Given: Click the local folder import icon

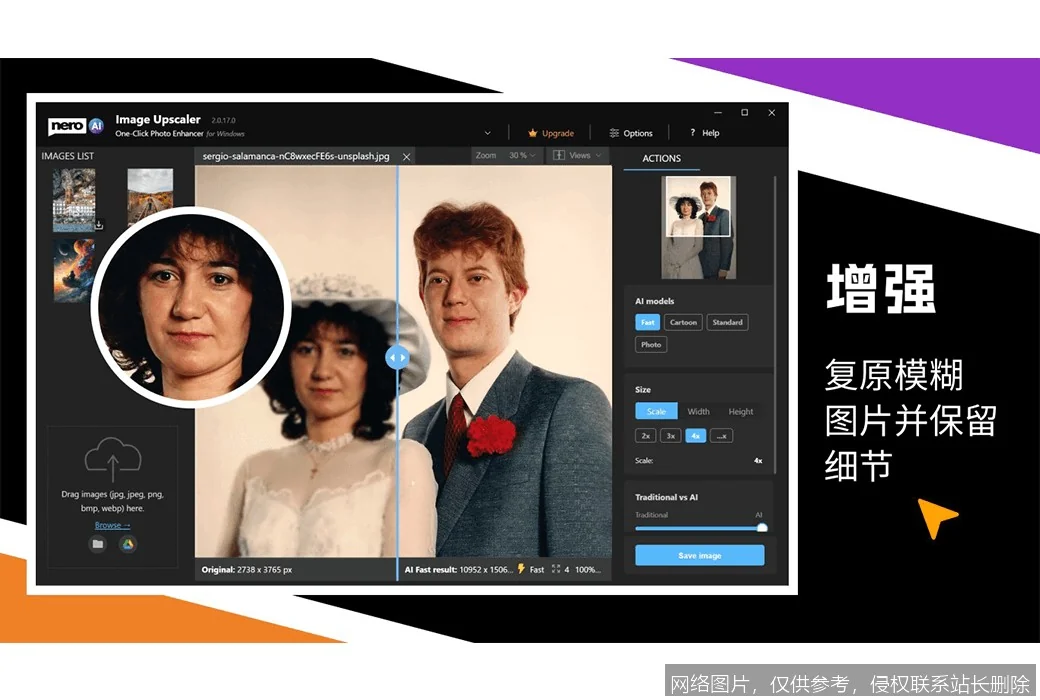Looking at the screenshot, I should 96,544.
